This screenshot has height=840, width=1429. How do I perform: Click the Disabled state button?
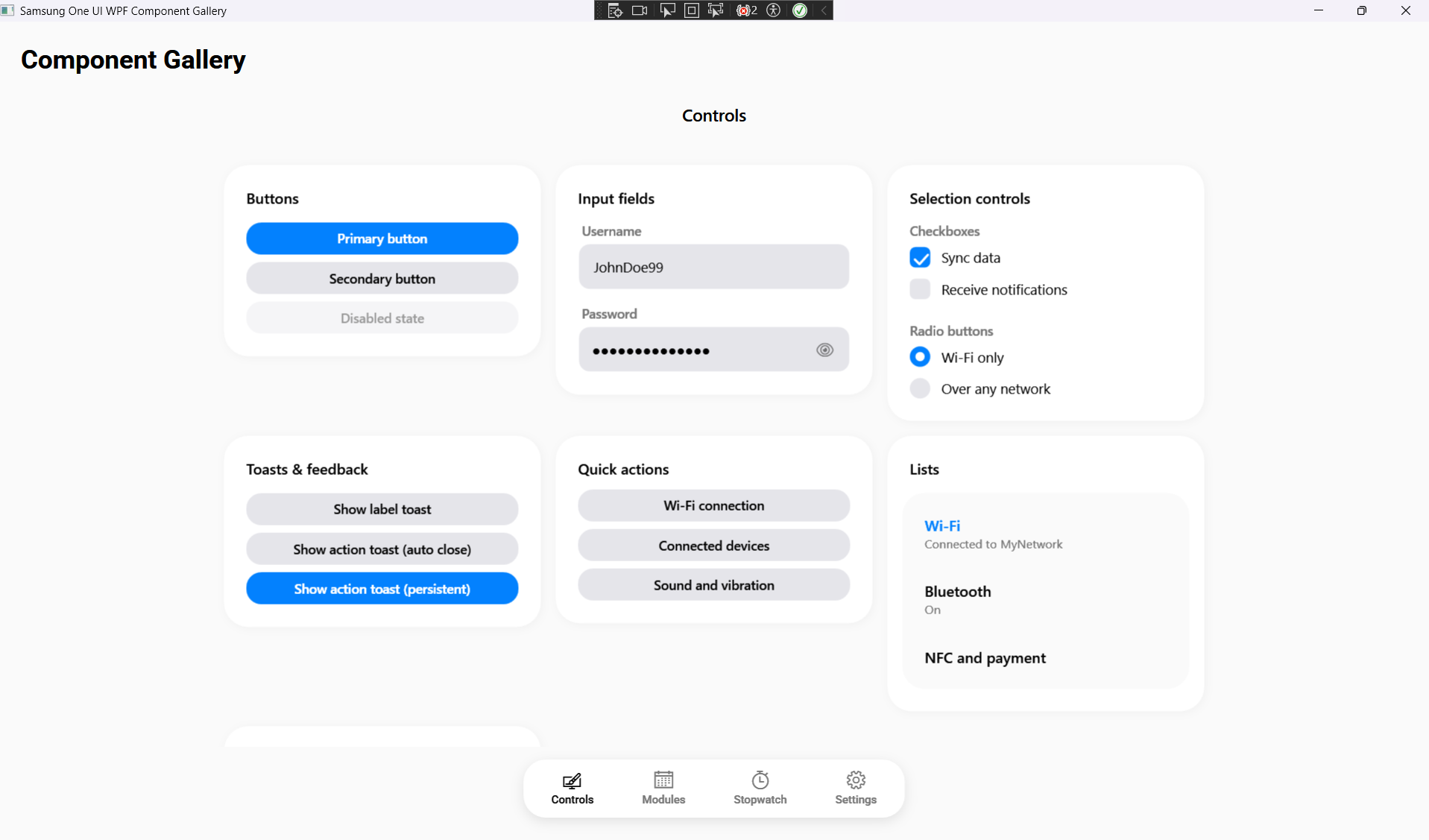[382, 318]
